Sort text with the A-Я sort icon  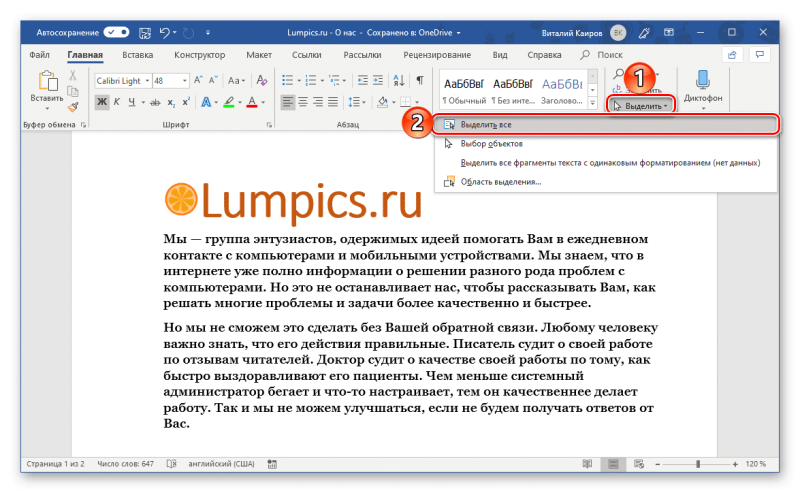click(x=399, y=80)
